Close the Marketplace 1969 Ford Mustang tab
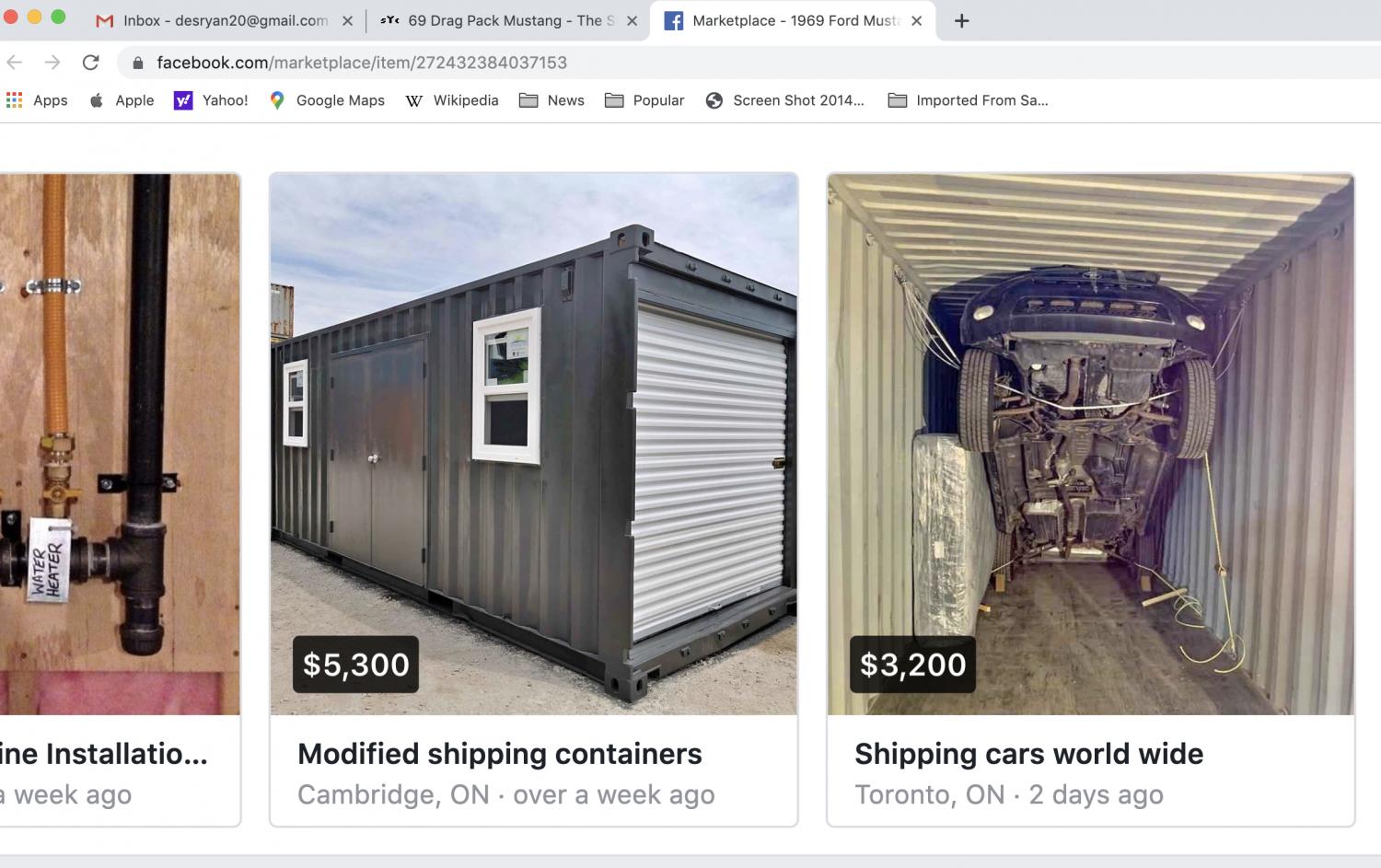The height and width of the screenshot is (868, 1381). tap(917, 21)
